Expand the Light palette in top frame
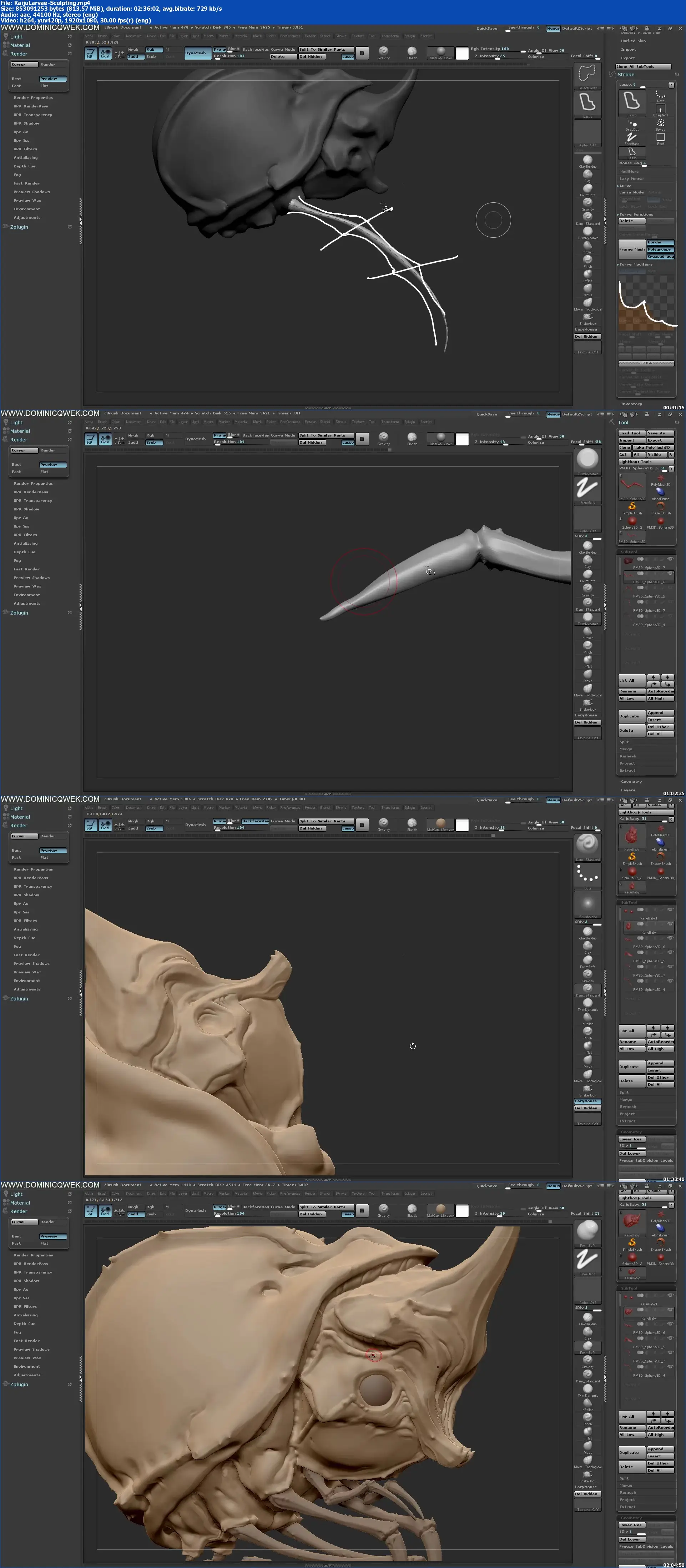The image size is (686, 1568). tap(16, 36)
